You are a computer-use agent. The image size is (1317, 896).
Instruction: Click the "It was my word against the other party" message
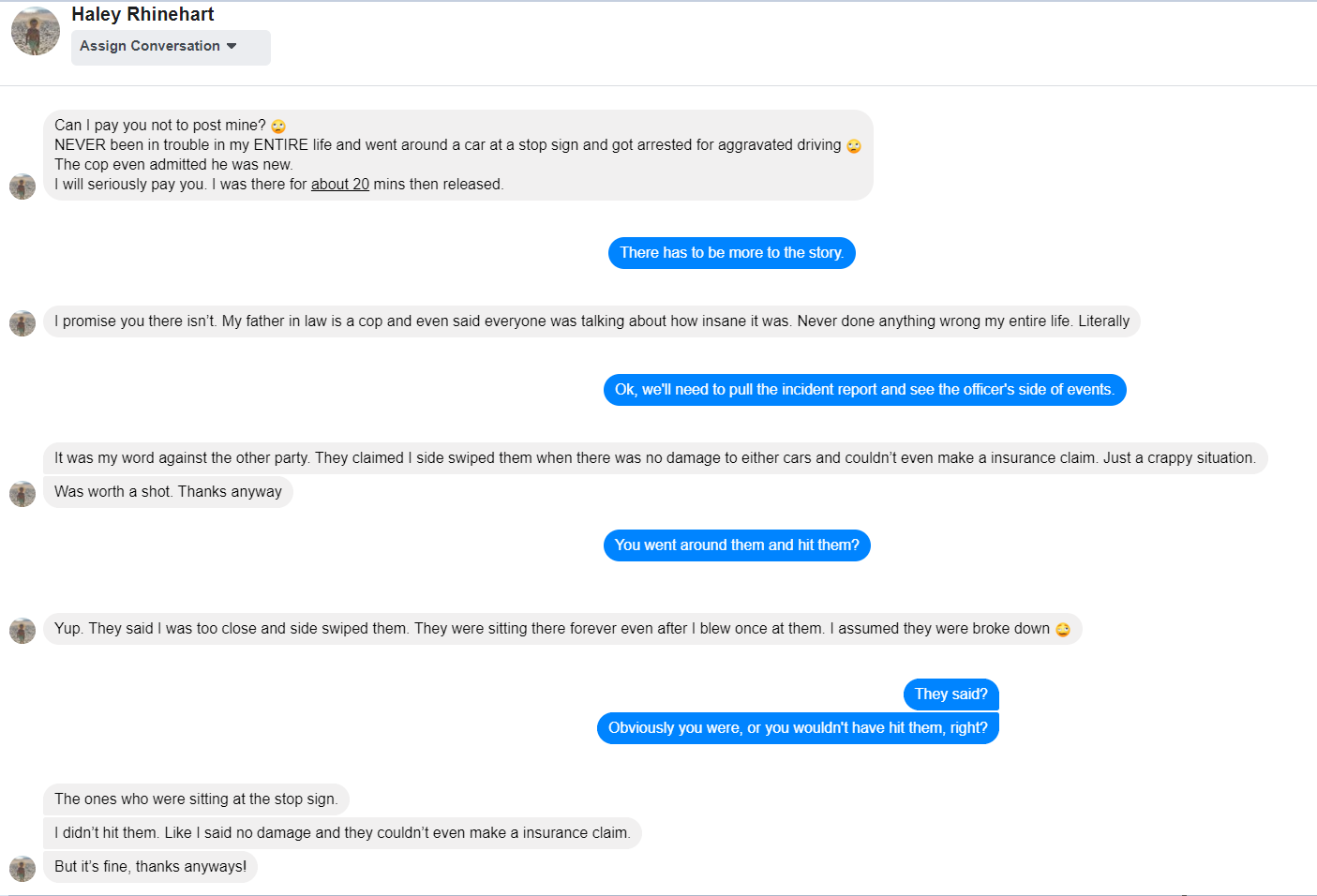tap(654, 458)
